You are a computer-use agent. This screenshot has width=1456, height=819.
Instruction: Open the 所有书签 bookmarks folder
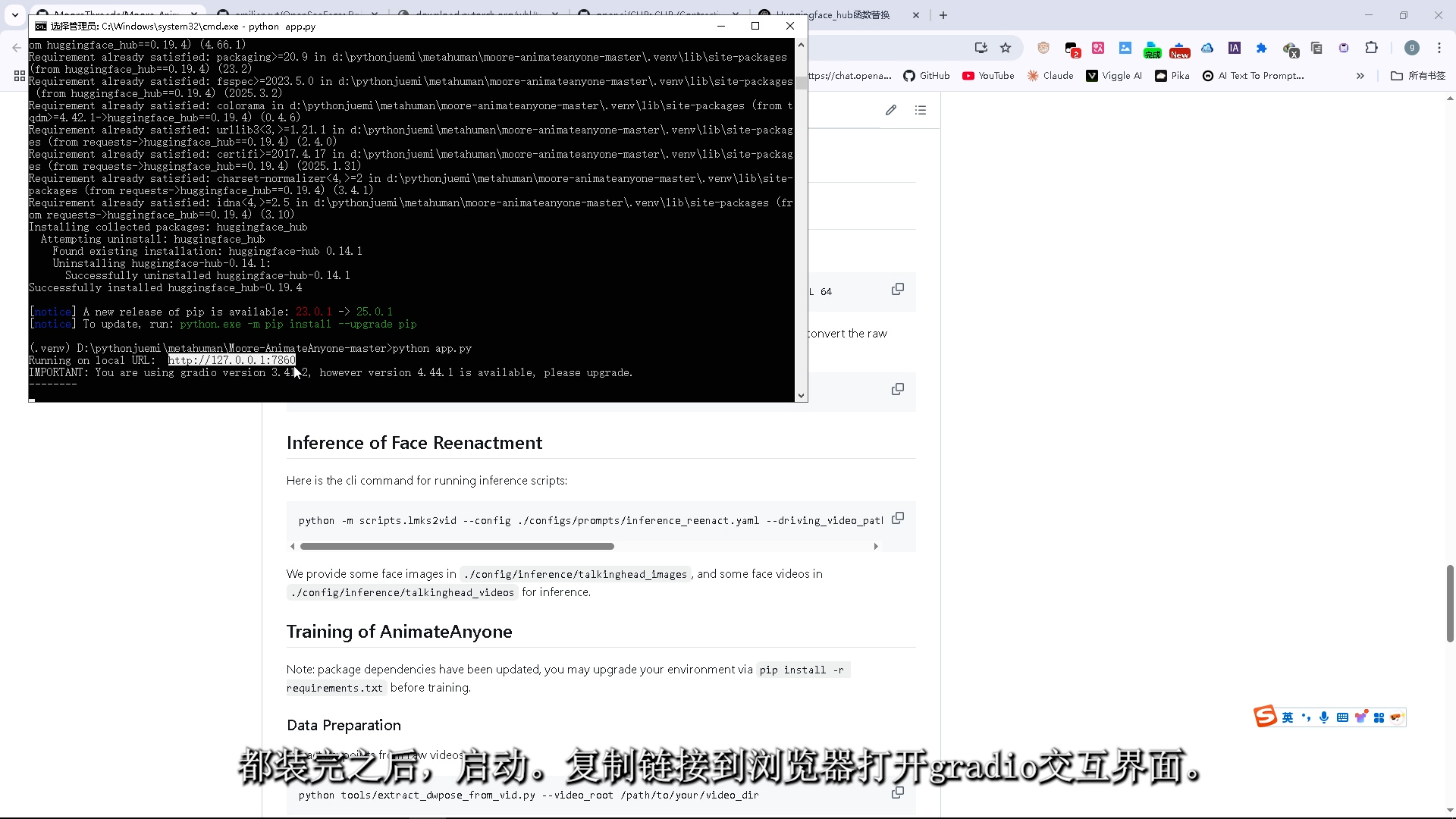pos(1418,76)
